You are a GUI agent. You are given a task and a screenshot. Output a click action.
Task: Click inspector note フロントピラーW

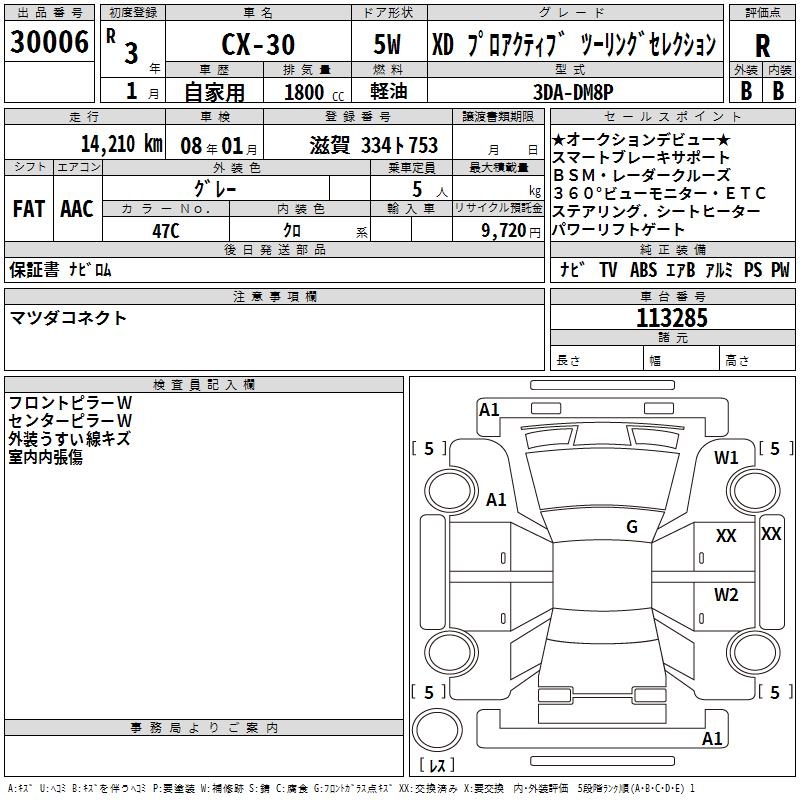[70, 403]
